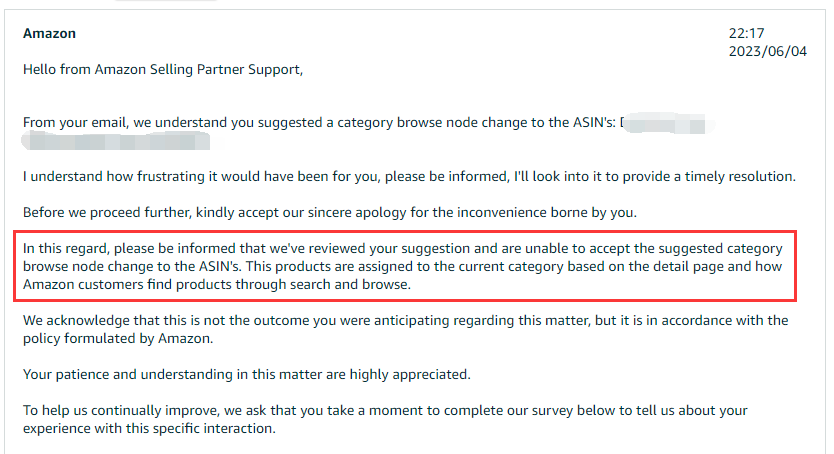Click the "experience with this specific interaction" line

click(x=149, y=428)
